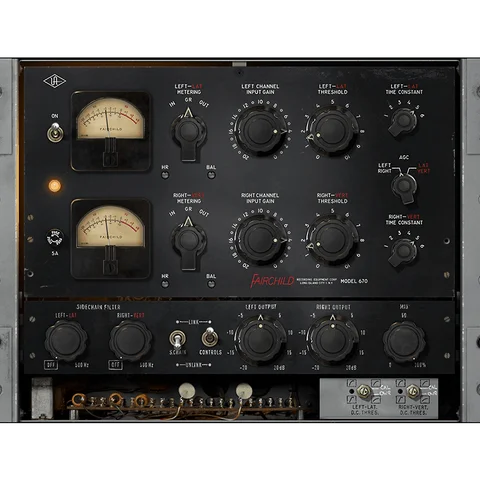The height and width of the screenshot is (480, 480).
Task: Set Right-Vert Metering to OUT
Action: 204,213
